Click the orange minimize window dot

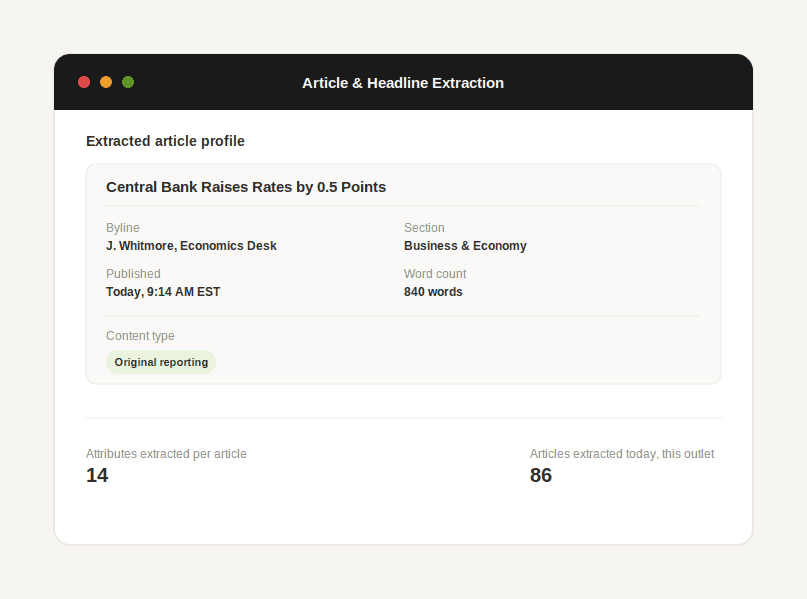point(106,82)
